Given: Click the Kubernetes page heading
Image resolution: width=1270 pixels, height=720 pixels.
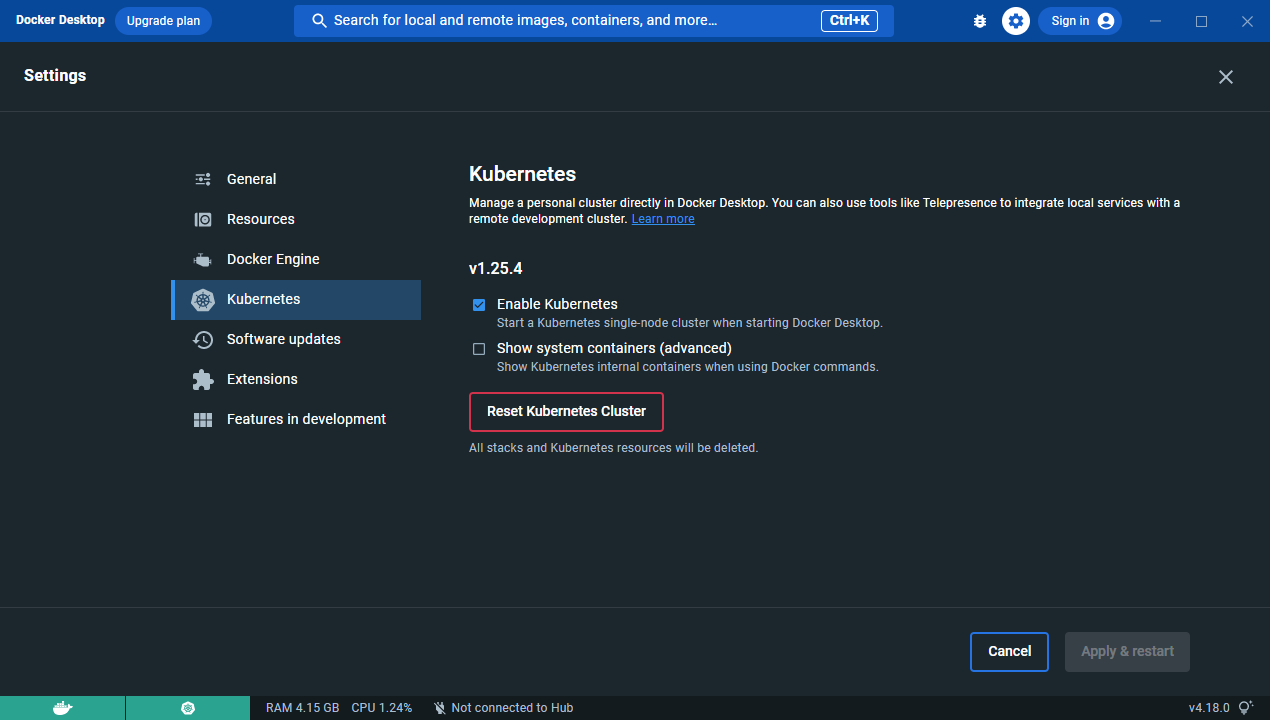Looking at the screenshot, I should (522, 174).
